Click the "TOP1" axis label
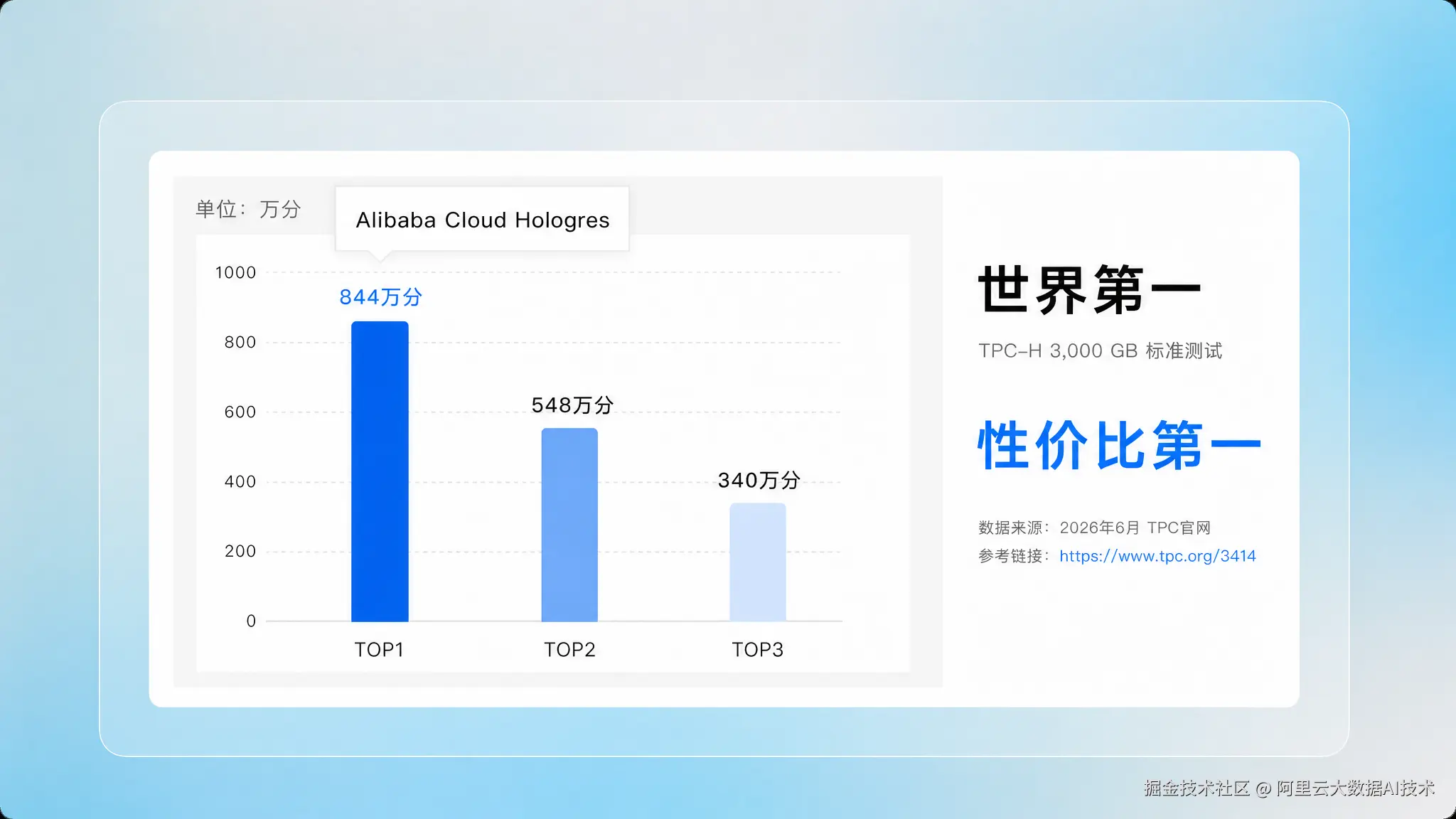 tap(379, 650)
